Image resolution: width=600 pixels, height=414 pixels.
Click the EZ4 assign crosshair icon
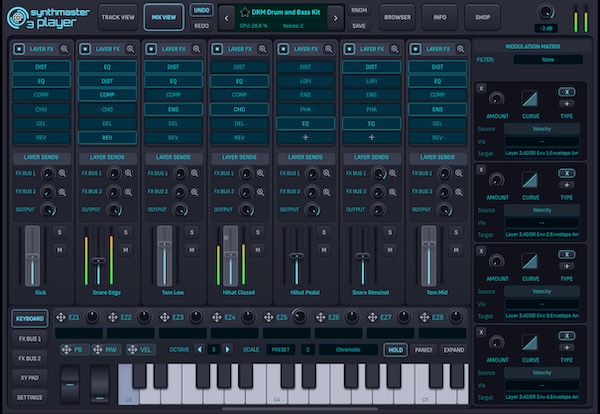click(217, 317)
